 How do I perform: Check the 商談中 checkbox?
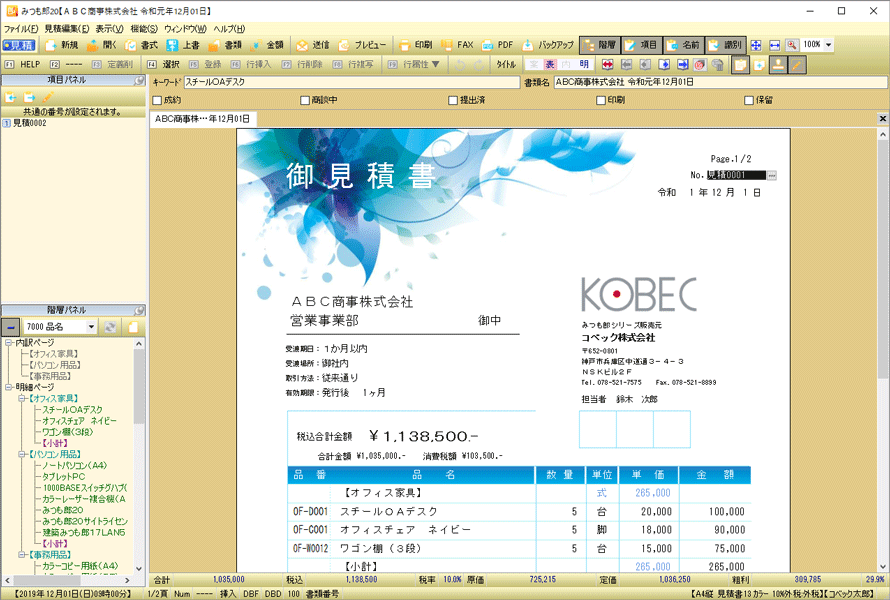pos(305,100)
